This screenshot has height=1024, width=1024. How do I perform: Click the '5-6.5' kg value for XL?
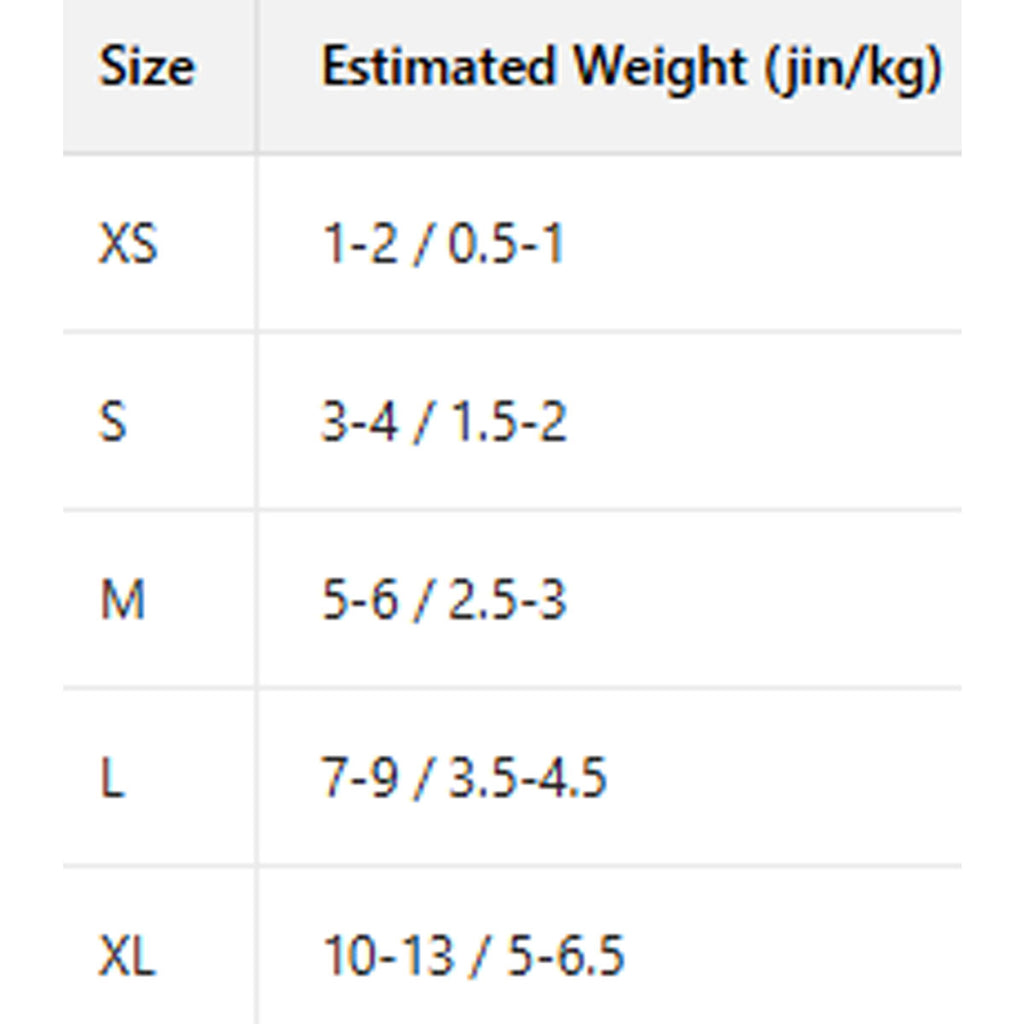click(566, 956)
